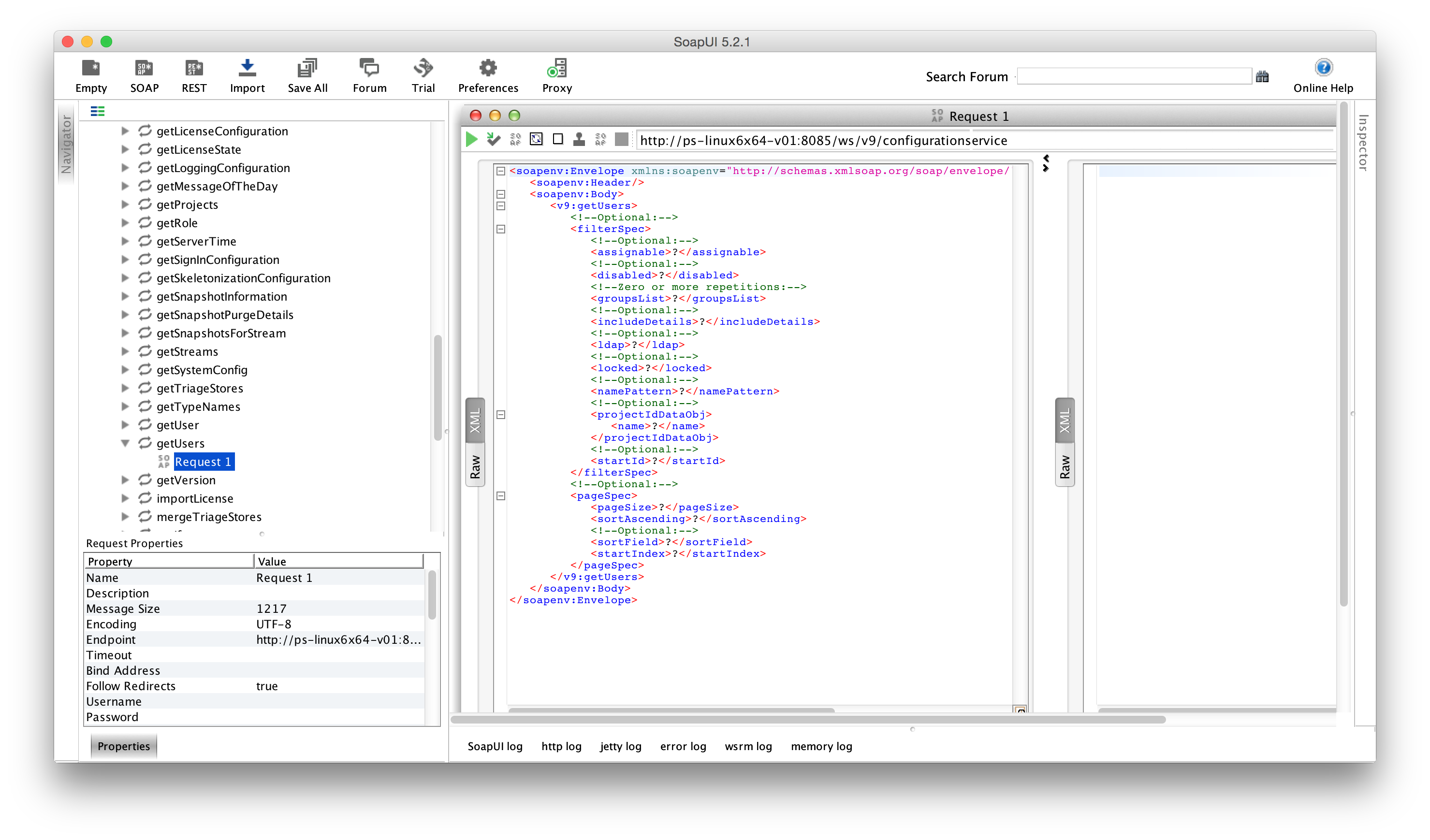Open Preferences from the gear toolbar icon

tap(488, 75)
